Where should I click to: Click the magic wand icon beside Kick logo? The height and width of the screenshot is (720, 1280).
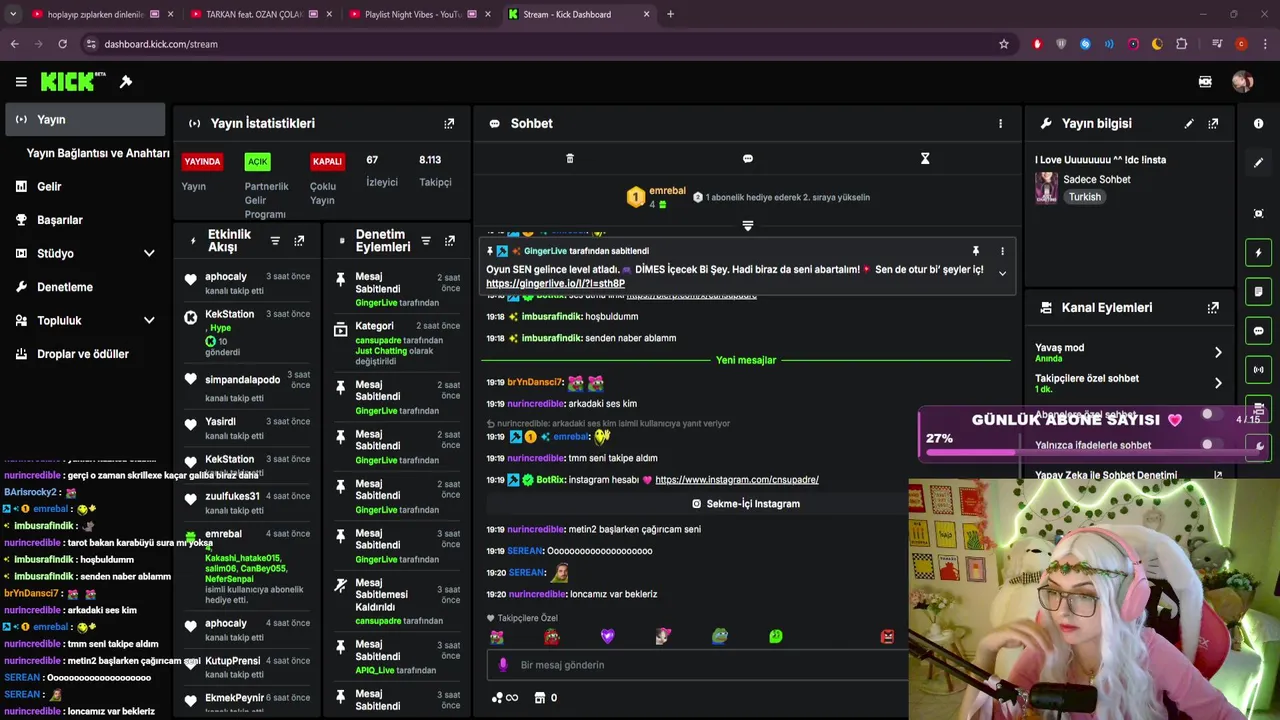[x=126, y=82]
